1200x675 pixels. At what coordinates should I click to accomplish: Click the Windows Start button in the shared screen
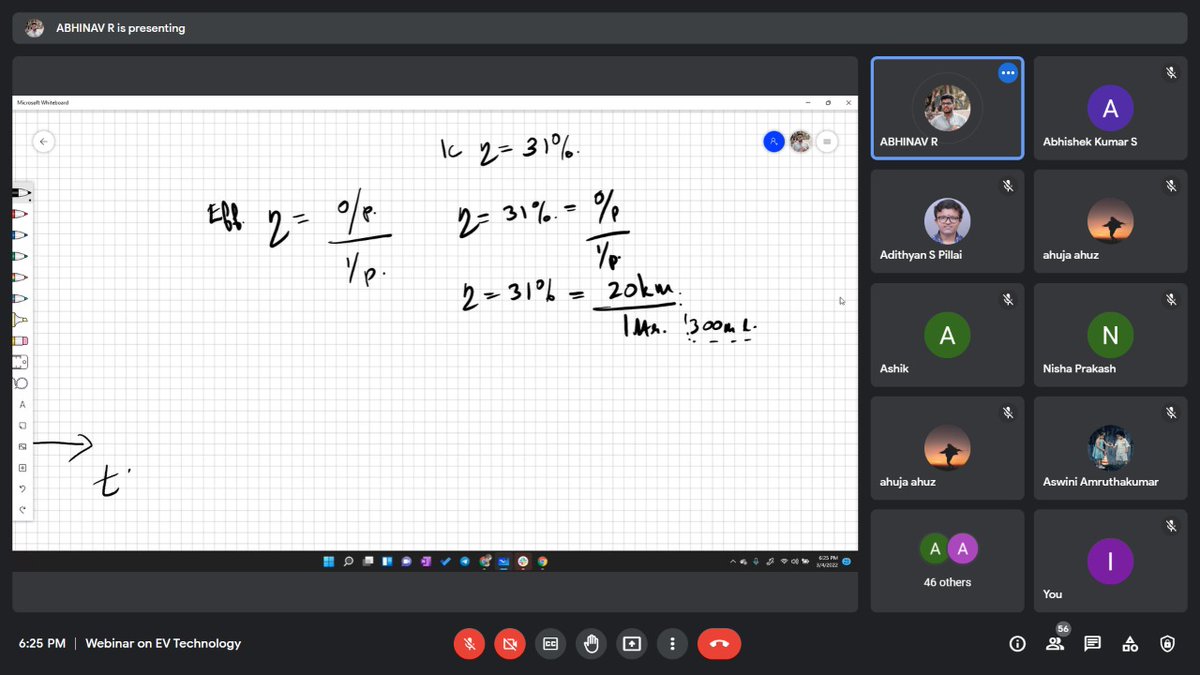[329, 562]
